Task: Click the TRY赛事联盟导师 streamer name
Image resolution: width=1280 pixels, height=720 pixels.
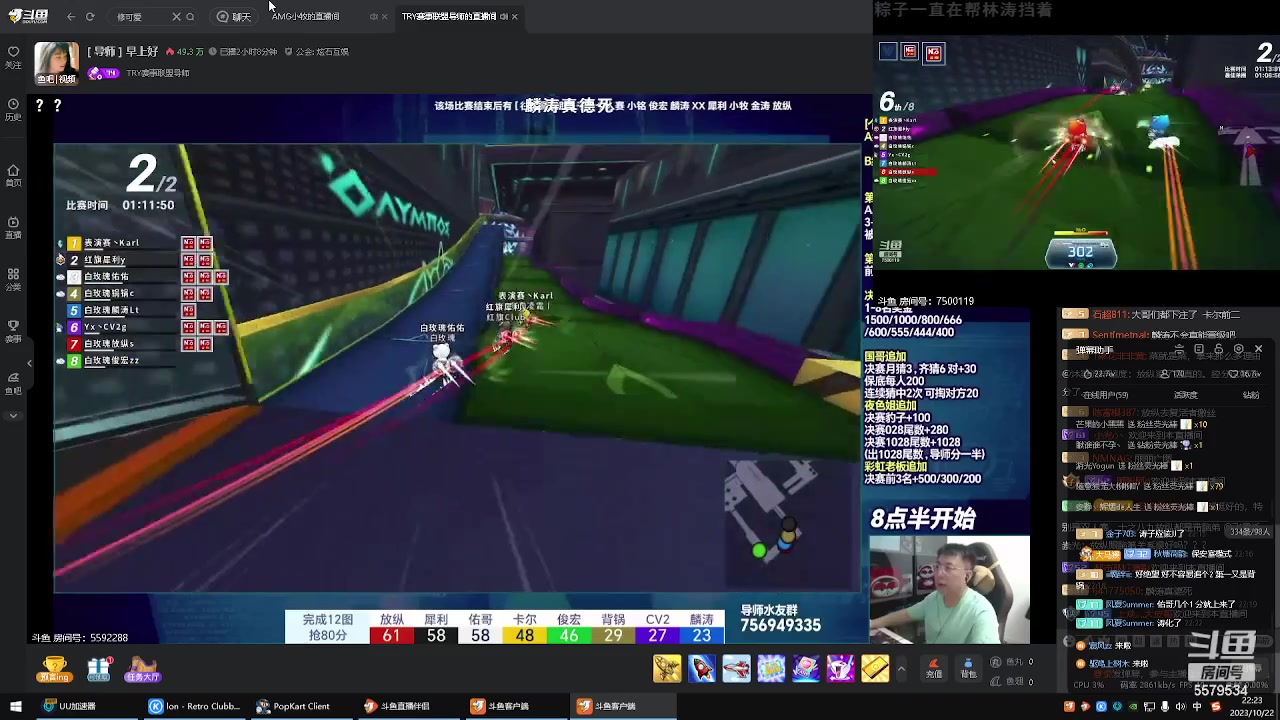Action: coord(158,73)
